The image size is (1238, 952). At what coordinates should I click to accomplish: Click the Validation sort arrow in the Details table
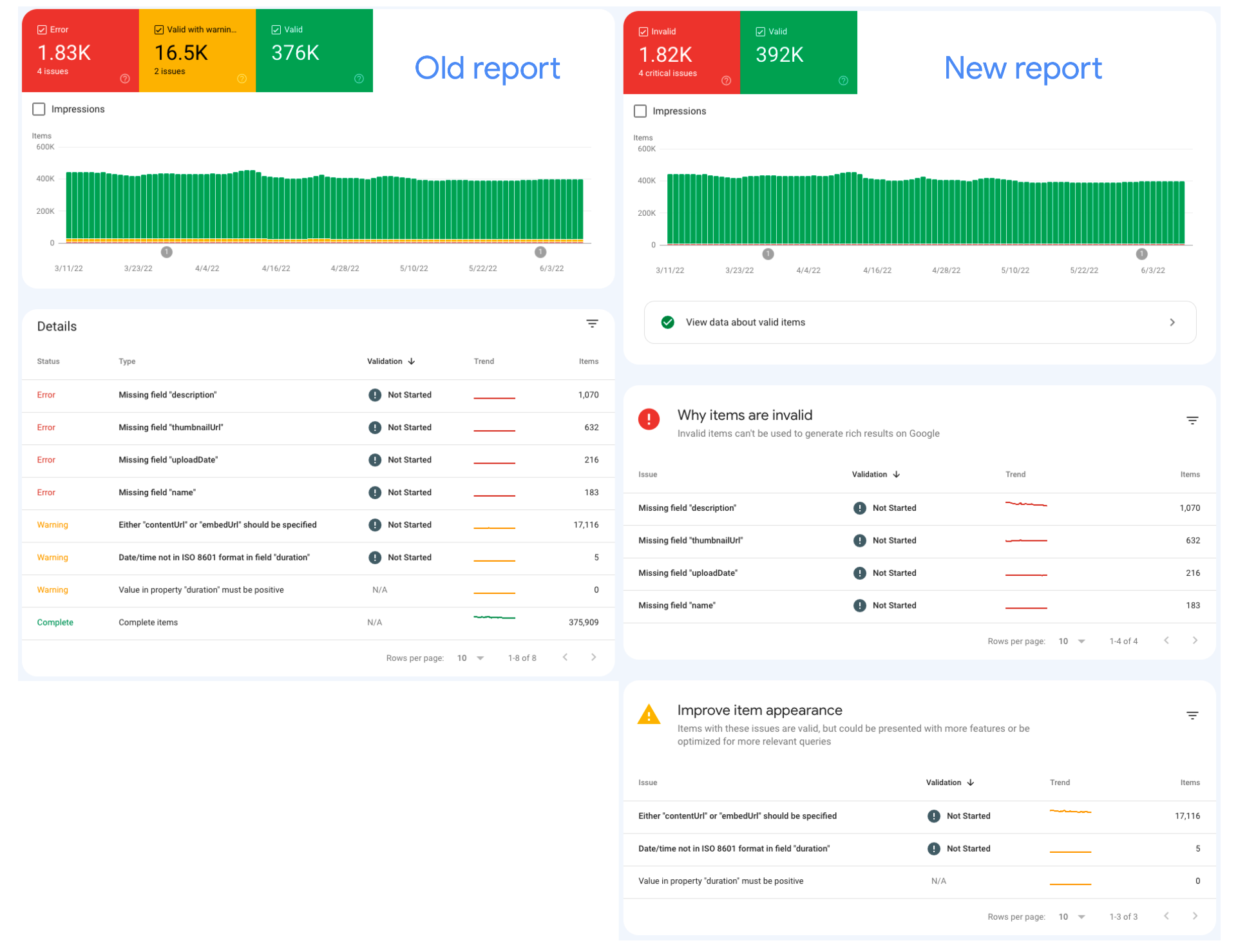point(412,361)
